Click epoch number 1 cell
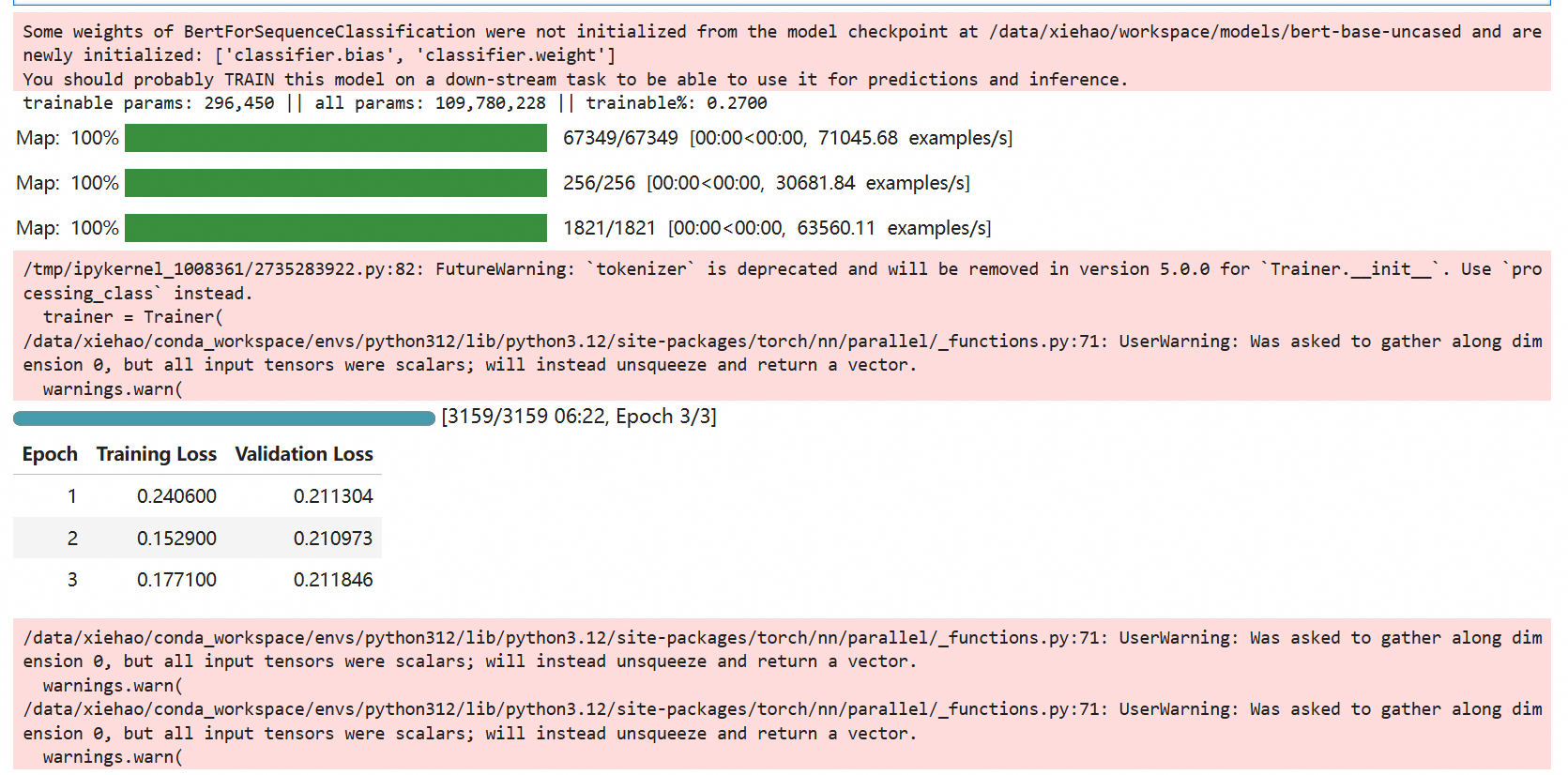The width and height of the screenshot is (1568, 775). (x=71, y=496)
